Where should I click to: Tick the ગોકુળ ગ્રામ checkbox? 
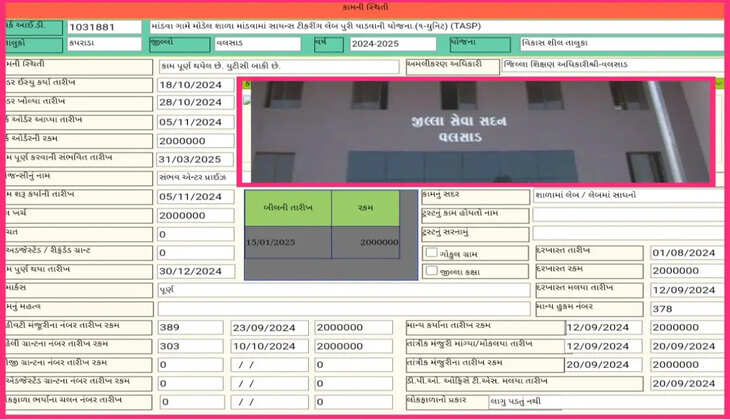click(431, 253)
